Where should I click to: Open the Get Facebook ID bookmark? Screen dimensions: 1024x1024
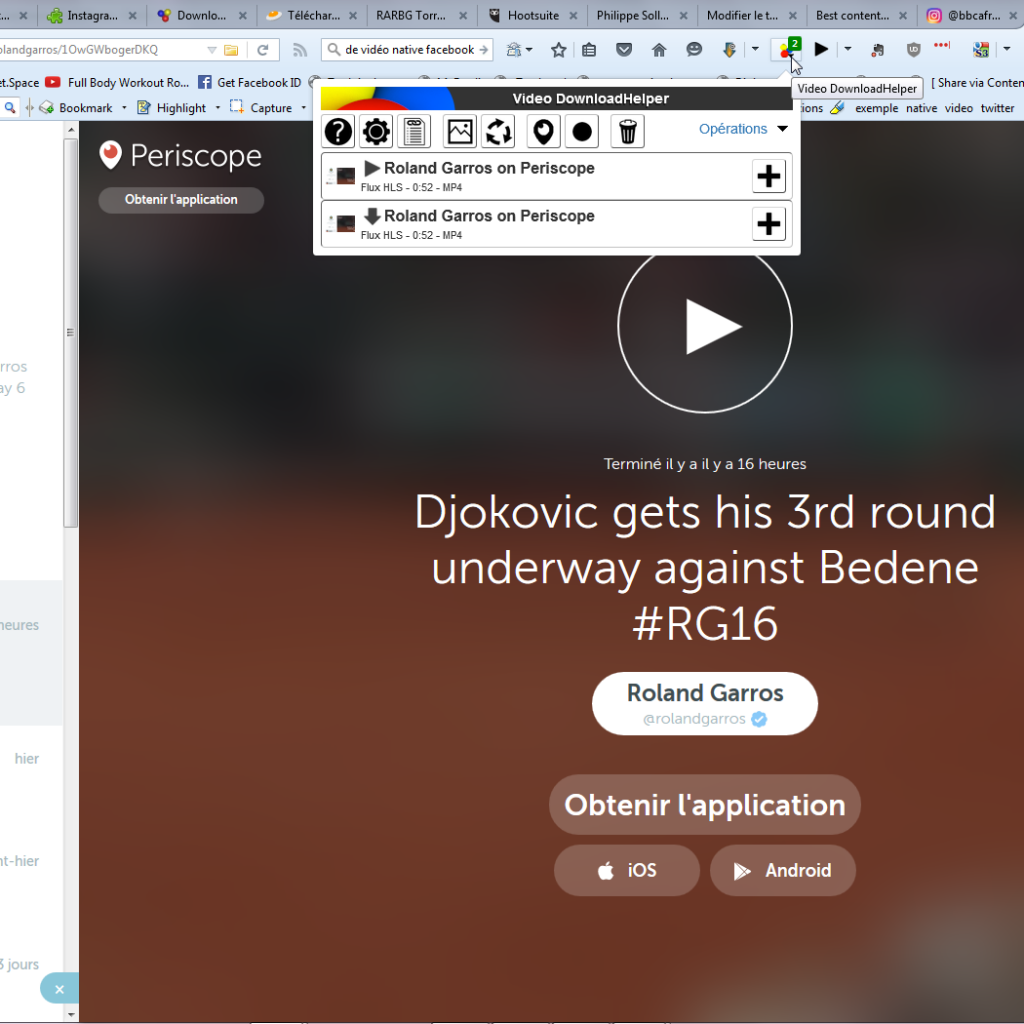point(249,82)
